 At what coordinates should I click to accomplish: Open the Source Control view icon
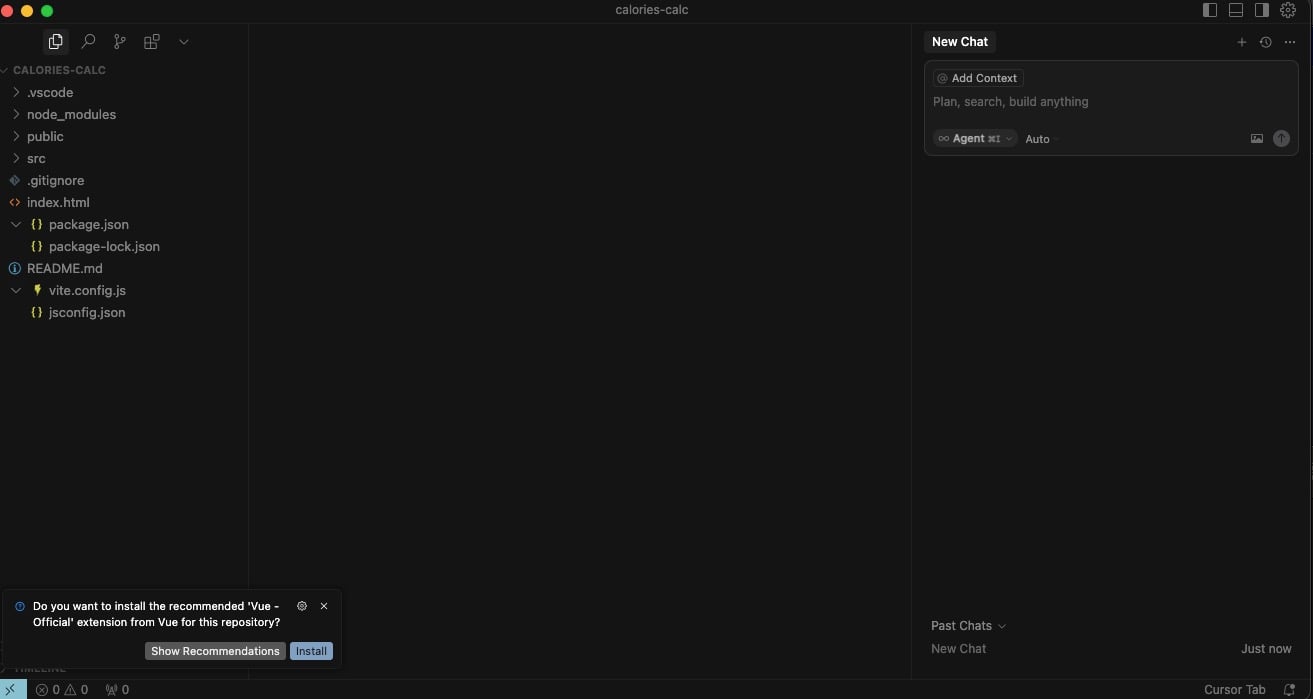[120, 42]
